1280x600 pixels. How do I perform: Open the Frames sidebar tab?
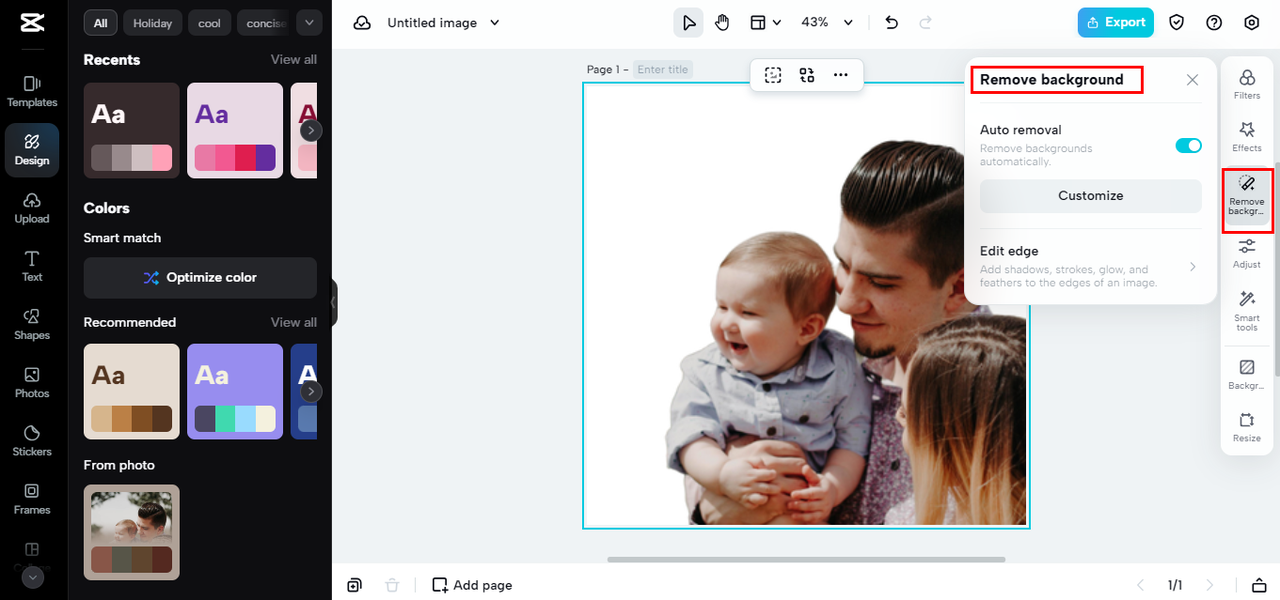32,498
